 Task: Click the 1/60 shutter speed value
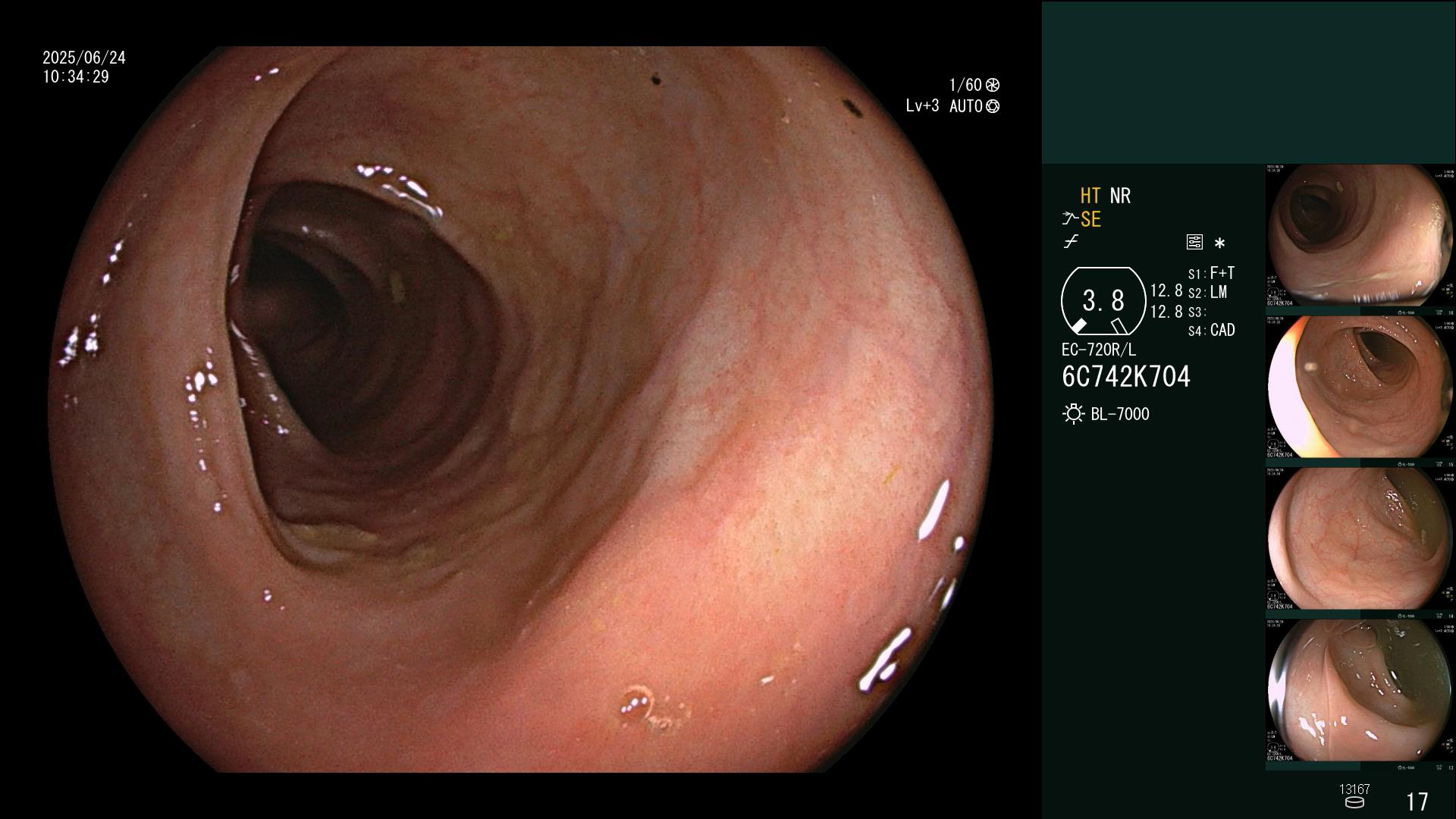[965, 85]
